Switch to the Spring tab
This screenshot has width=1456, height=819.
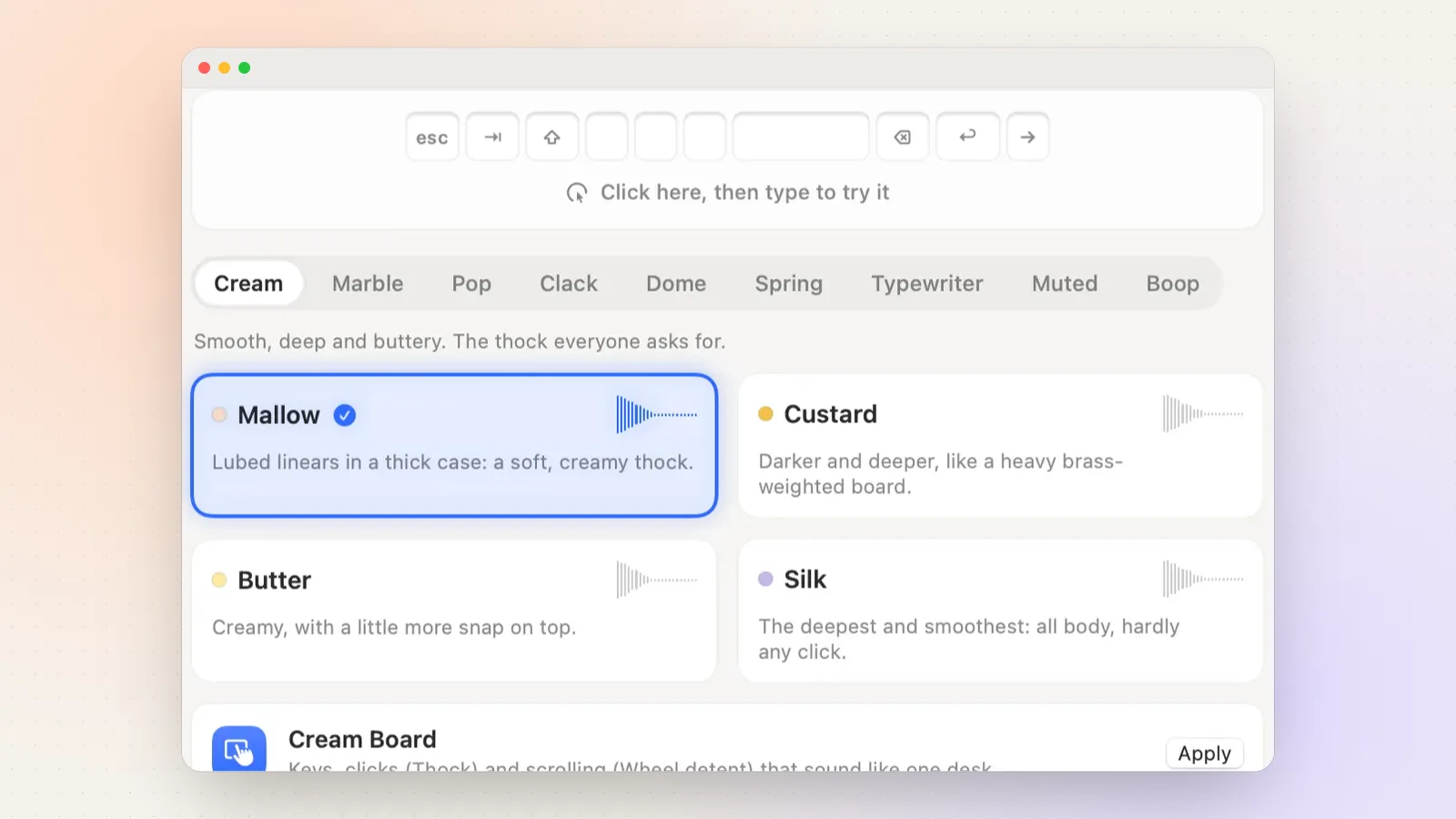pyautogui.click(x=789, y=284)
